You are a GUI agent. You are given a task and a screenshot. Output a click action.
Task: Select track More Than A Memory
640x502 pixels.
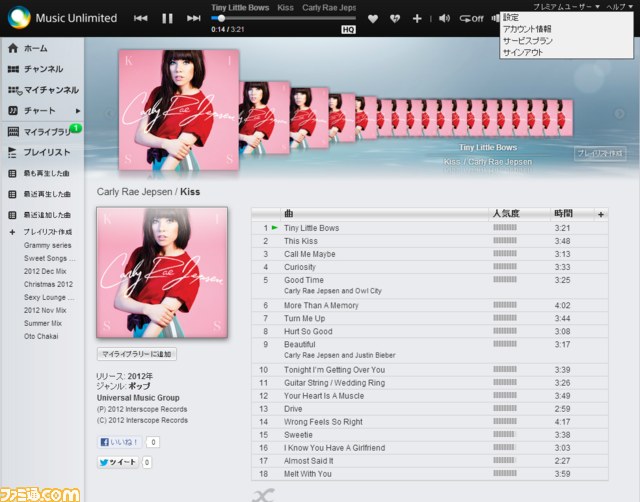(x=321, y=305)
